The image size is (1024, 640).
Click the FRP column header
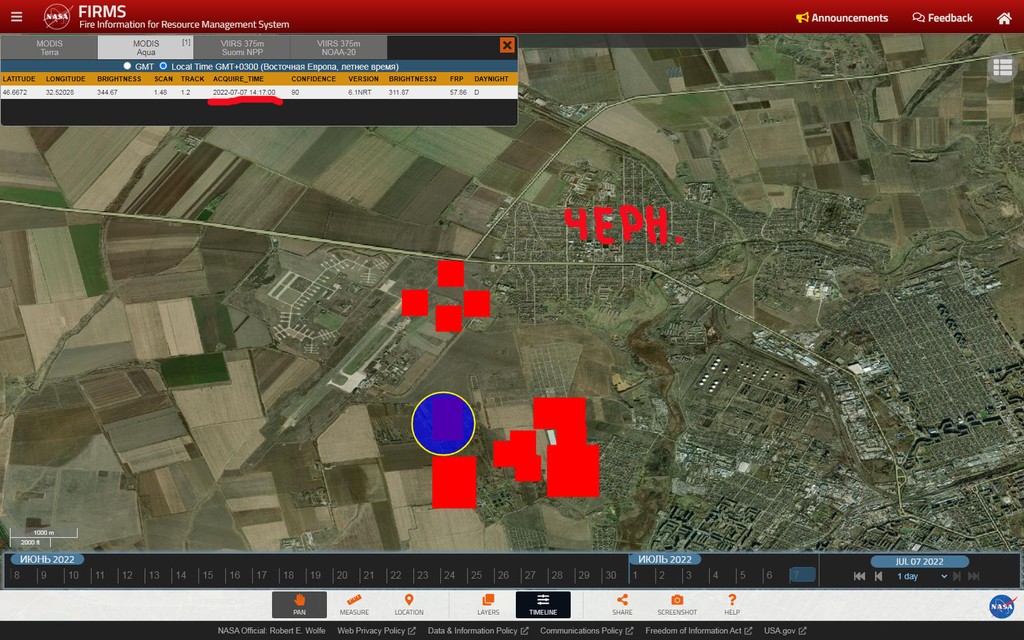coord(456,79)
